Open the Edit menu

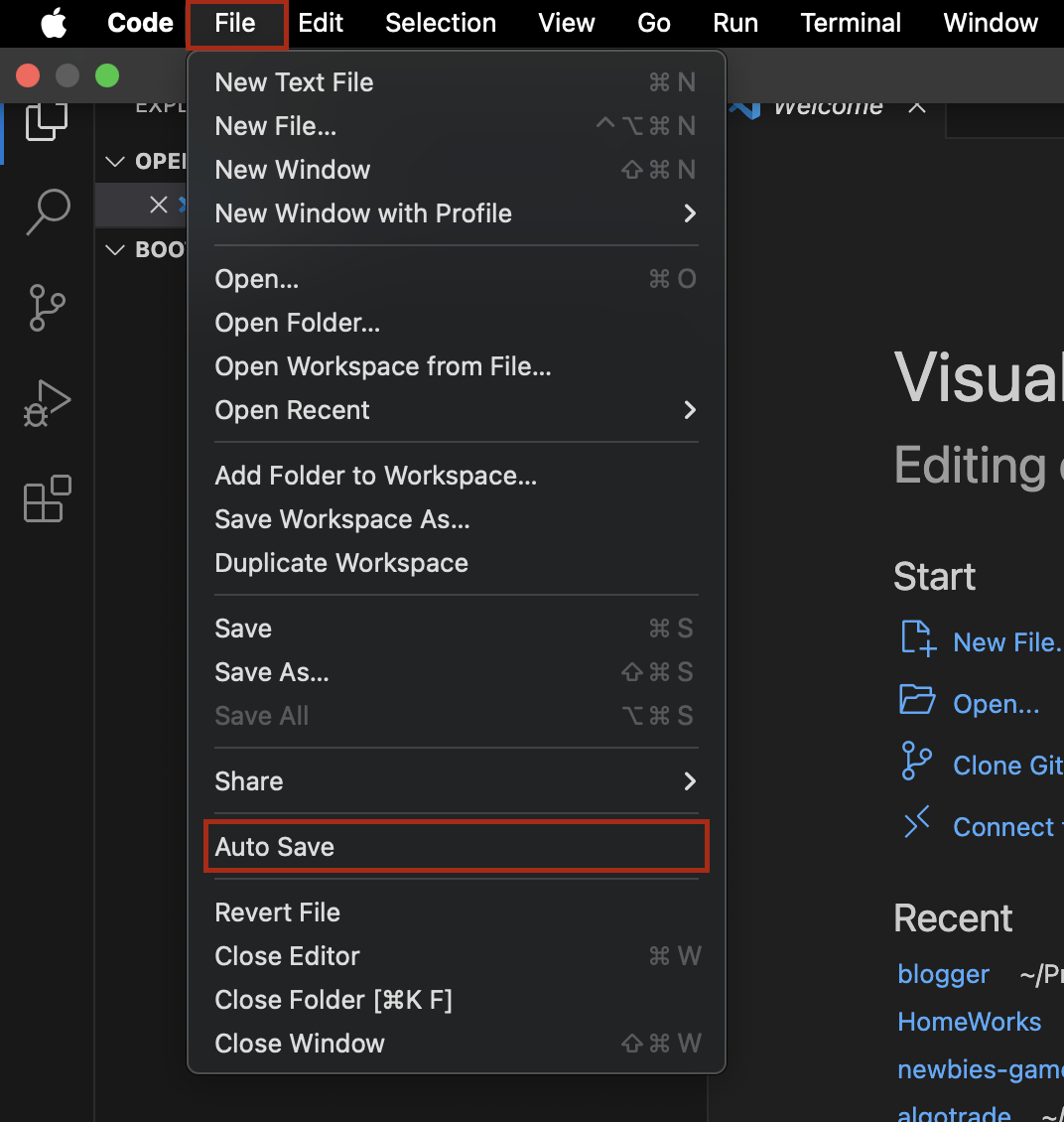coord(321,23)
